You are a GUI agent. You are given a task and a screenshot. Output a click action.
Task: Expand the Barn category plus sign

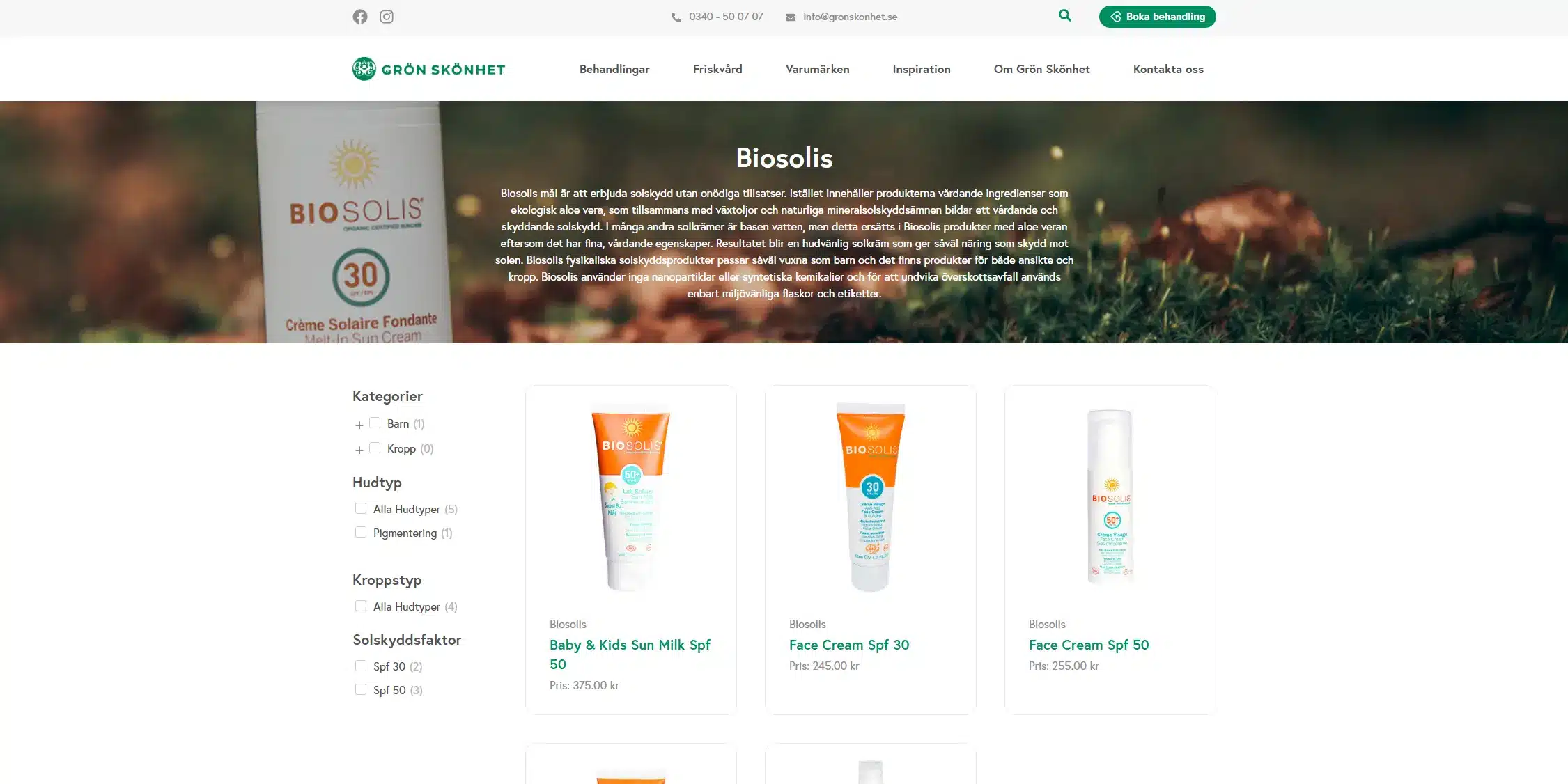pos(359,425)
